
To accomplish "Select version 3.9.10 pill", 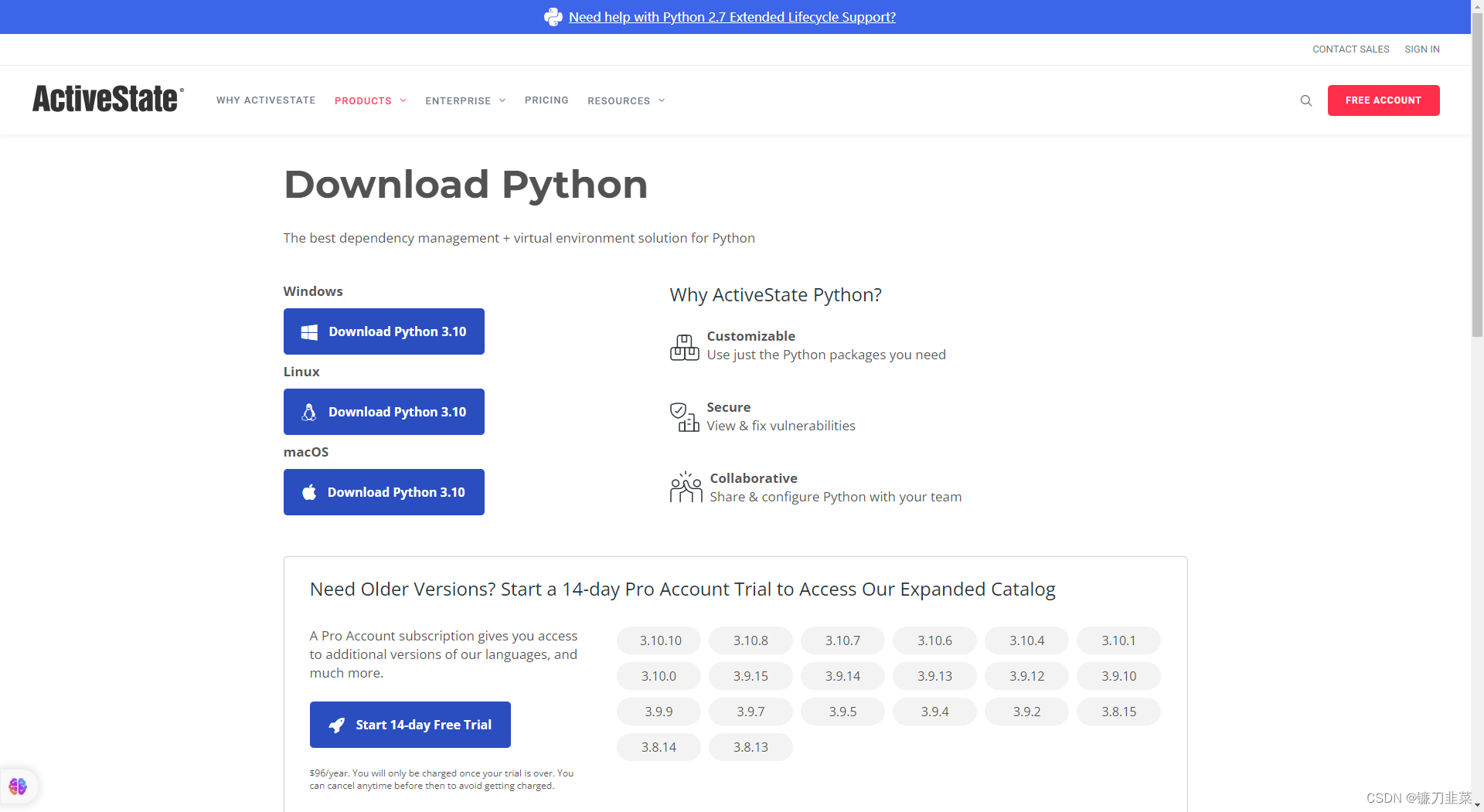I will coord(1118,676).
